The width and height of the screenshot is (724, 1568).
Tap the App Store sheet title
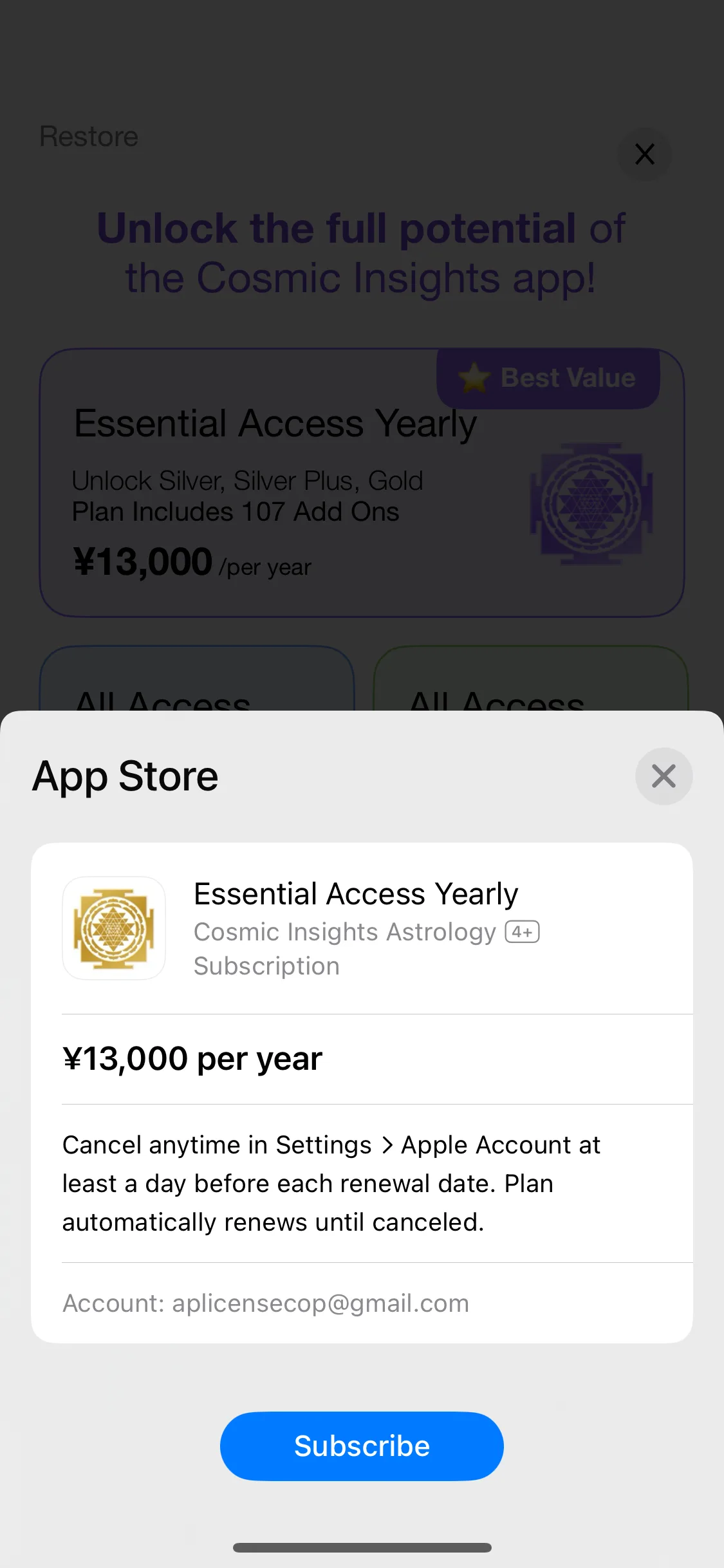(125, 776)
